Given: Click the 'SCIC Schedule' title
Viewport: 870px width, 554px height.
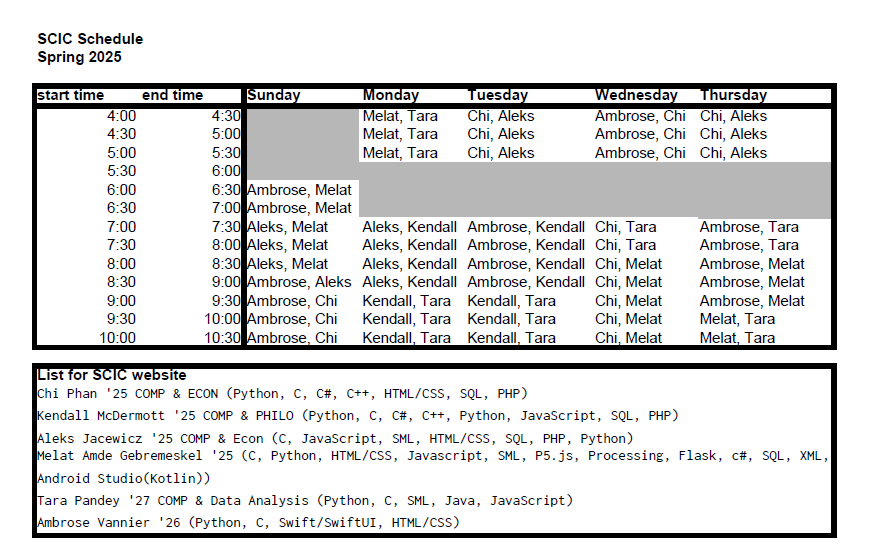Looking at the screenshot, I should 90,39.
